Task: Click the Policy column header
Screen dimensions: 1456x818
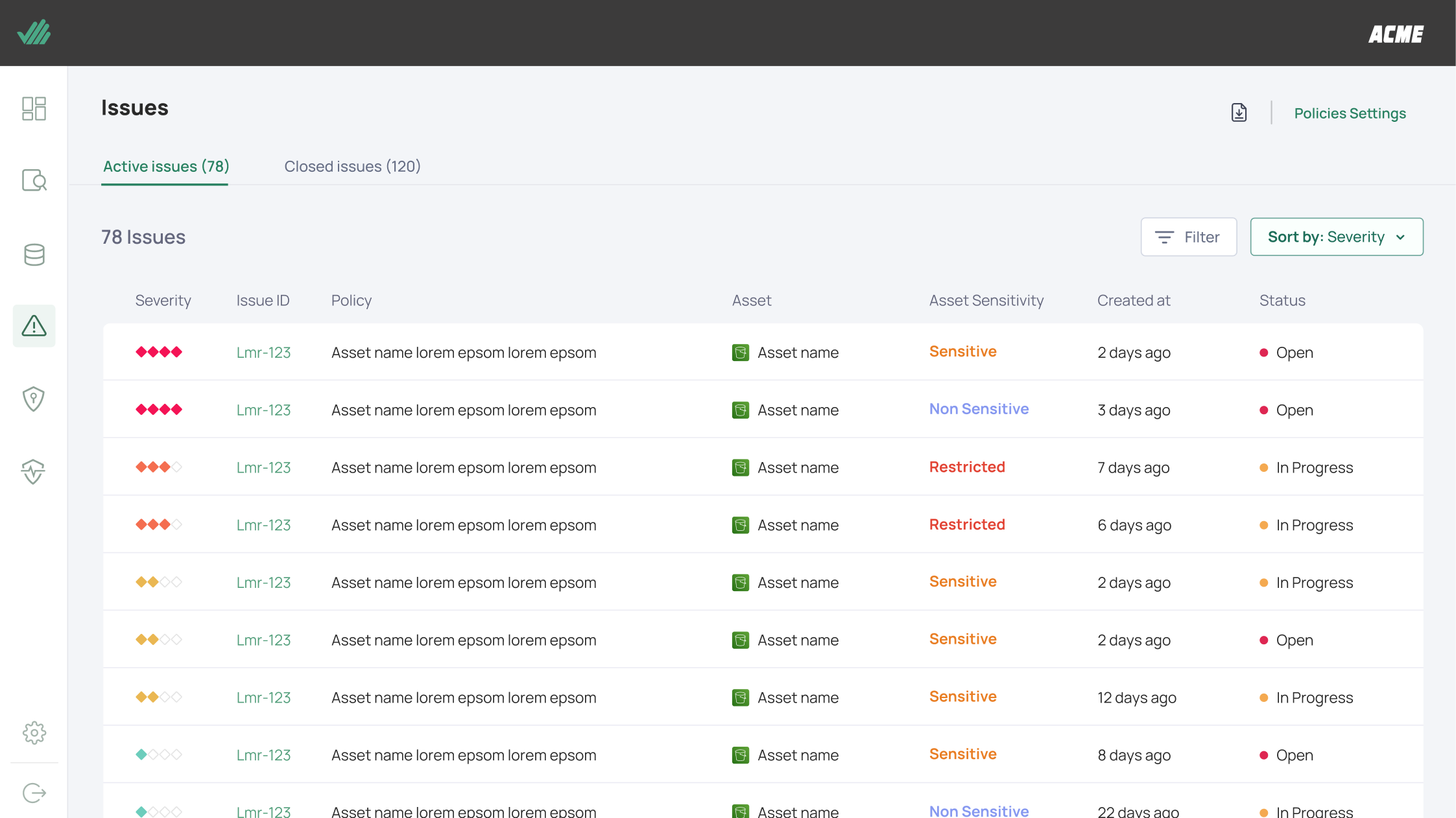Action: tap(352, 301)
